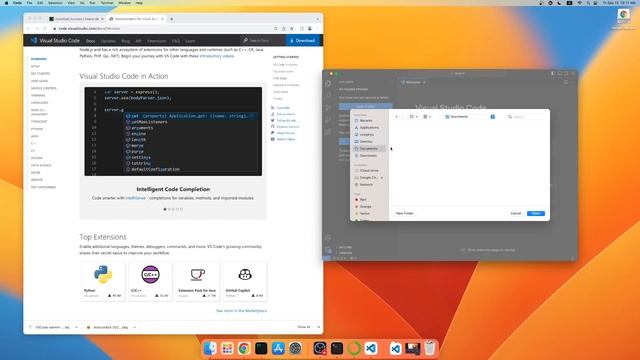Expand Google Drive eject arrow in sidebar
This screenshot has width=640, height=360.
[382, 178]
